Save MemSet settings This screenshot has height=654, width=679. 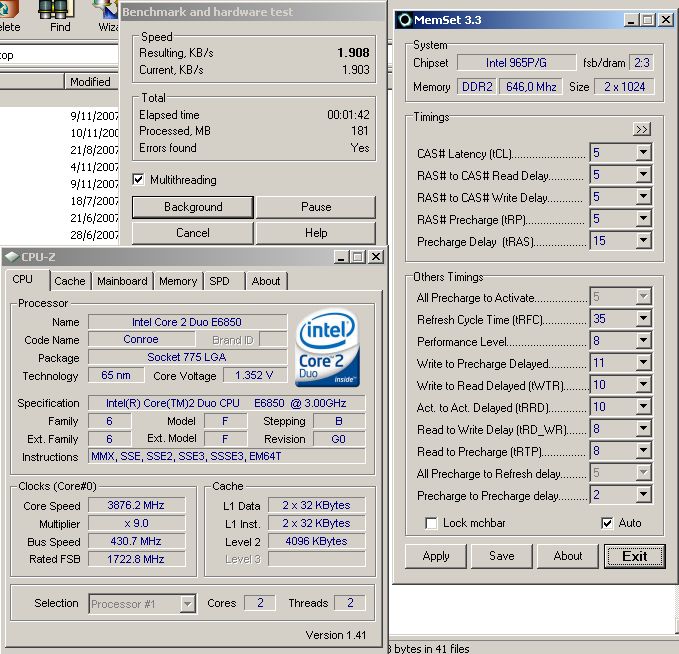(x=501, y=556)
